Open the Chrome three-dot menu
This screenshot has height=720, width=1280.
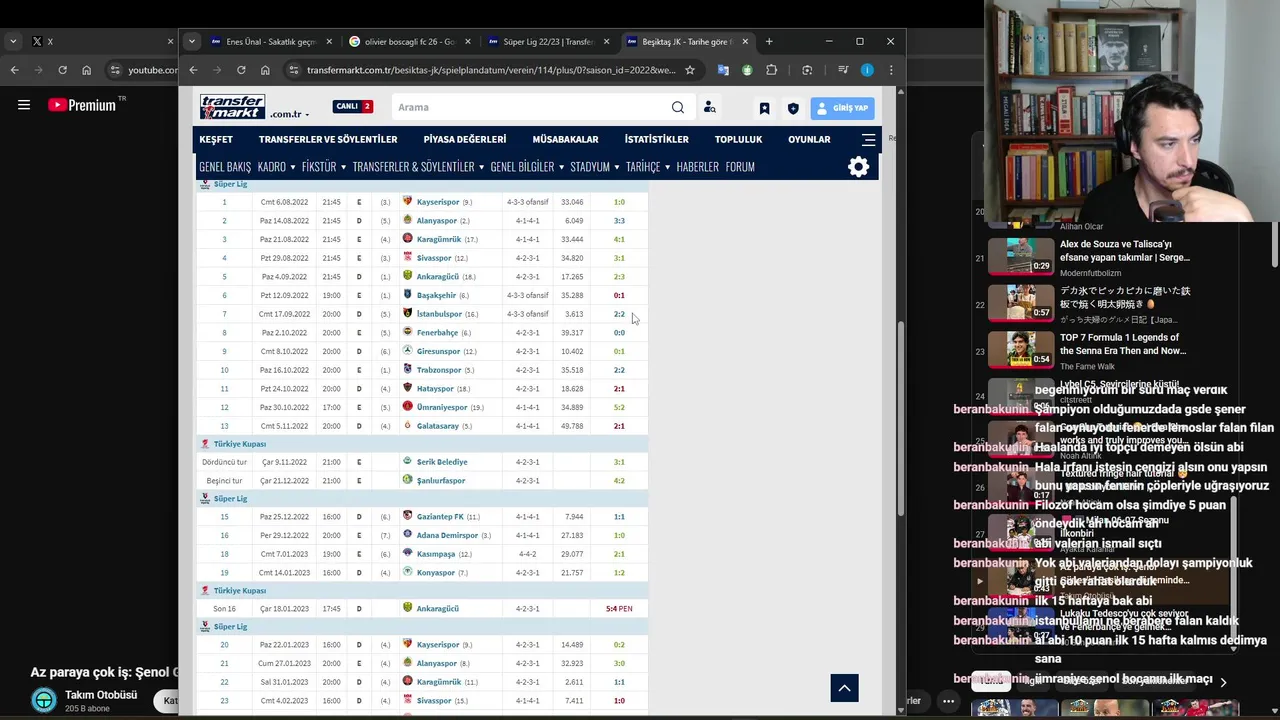(891, 70)
